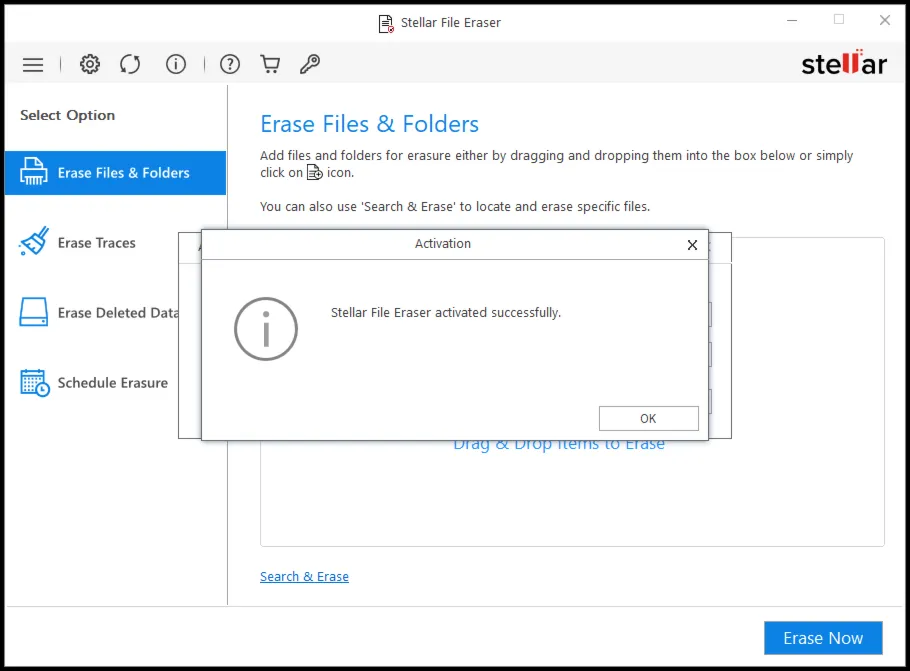The height and width of the screenshot is (671, 910).
Task: Click the add-file icon in the description text
Action: pos(315,172)
